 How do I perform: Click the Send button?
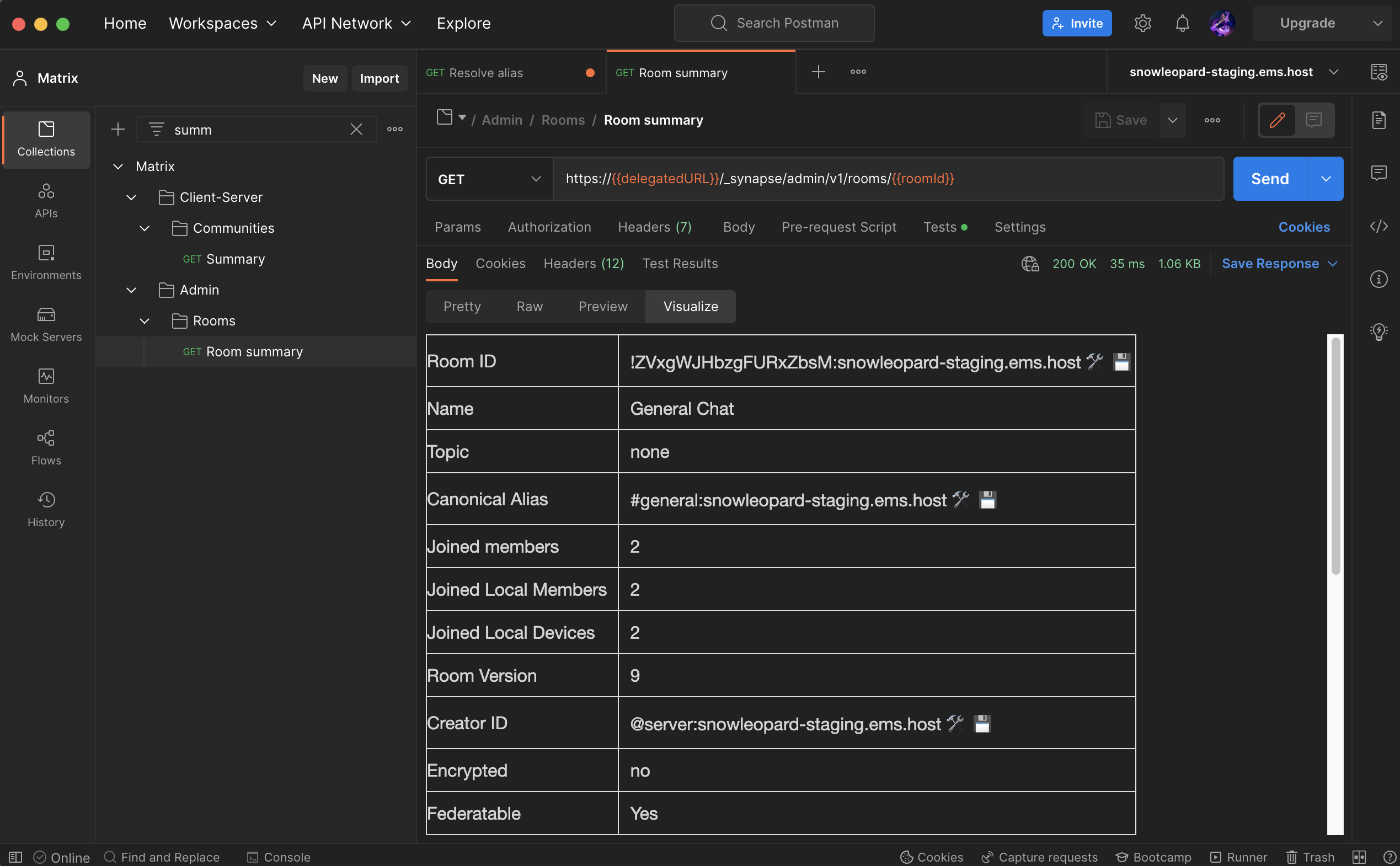1270,179
